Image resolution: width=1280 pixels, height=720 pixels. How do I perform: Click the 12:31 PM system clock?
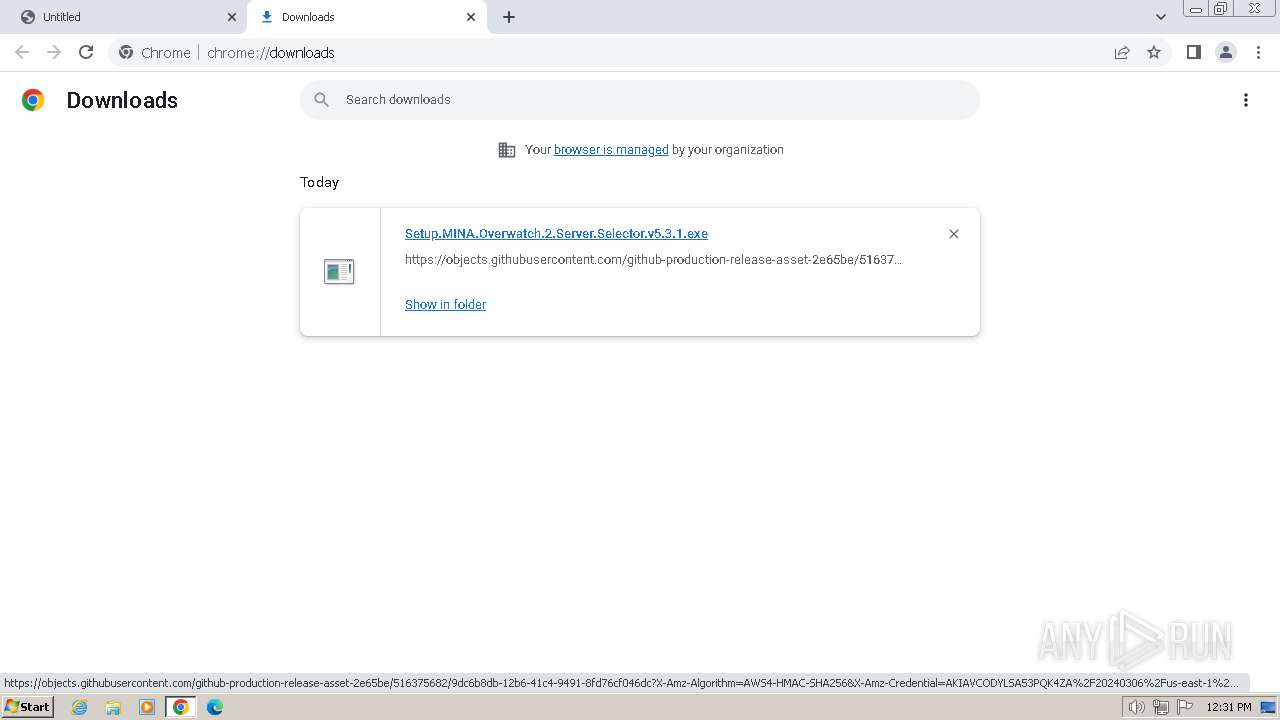(1229, 707)
